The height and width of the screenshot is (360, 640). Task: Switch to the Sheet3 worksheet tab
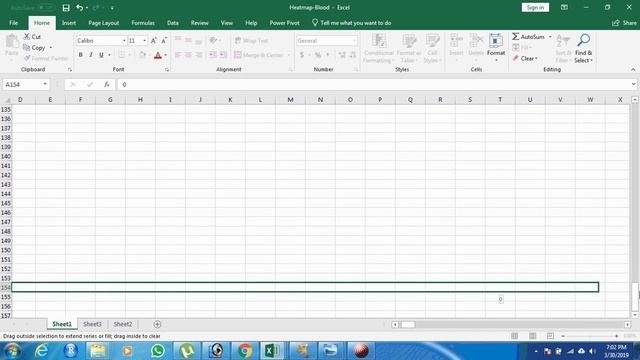[x=92, y=324]
